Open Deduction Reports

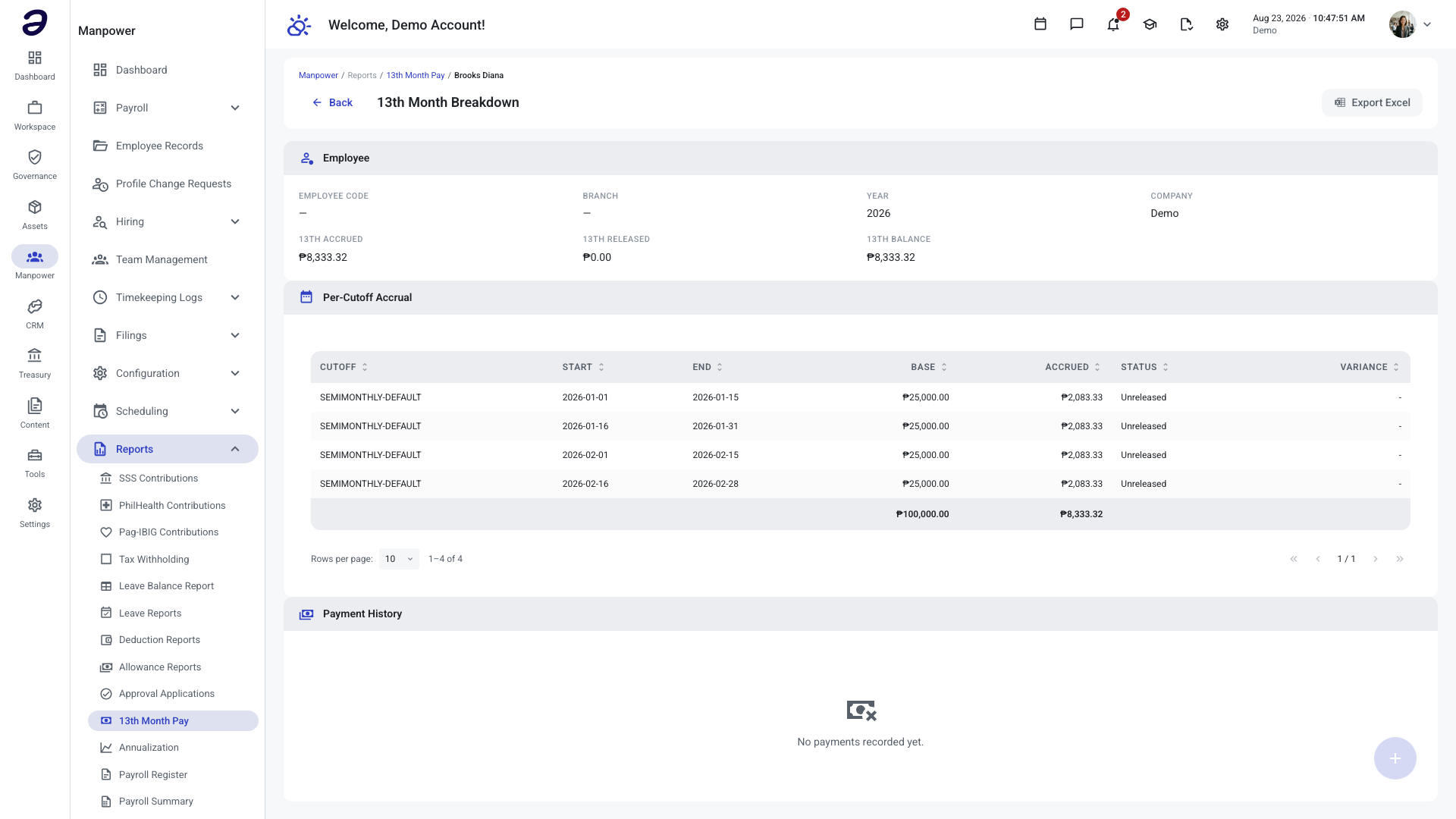coord(173,640)
